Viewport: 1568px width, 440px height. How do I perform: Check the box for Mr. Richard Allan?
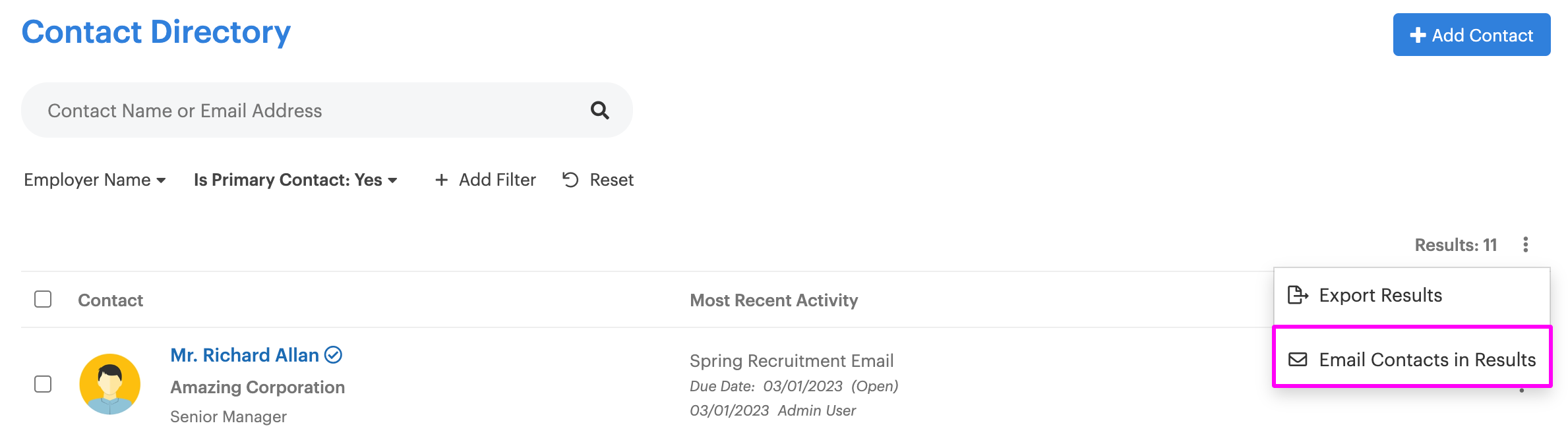[x=43, y=384]
